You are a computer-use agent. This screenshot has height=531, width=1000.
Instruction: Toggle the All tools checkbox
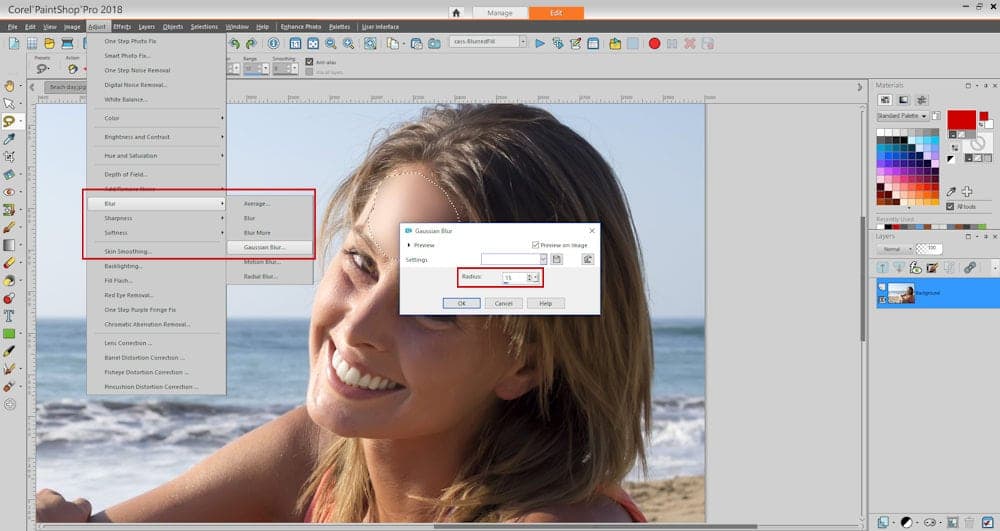click(950, 206)
